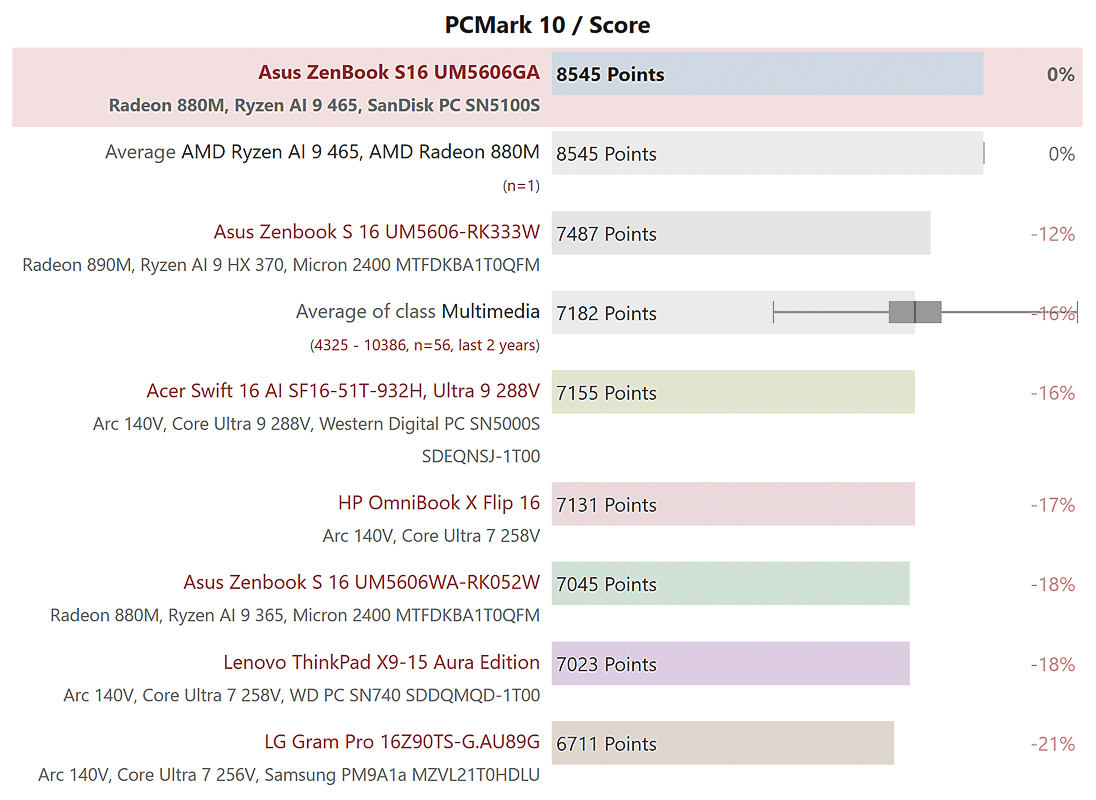Click the box plot on Multimedia average bar
Screen dimensions: 1096x800
pyautogui.click(x=915, y=312)
